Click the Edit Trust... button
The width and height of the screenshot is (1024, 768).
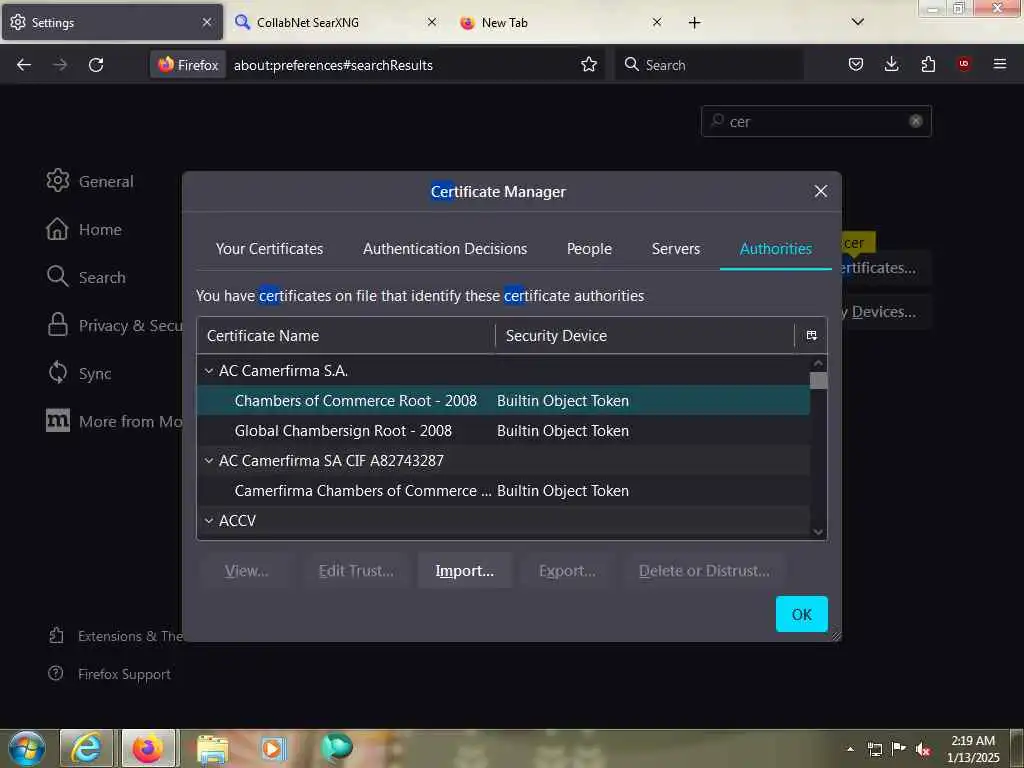coord(356,571)
